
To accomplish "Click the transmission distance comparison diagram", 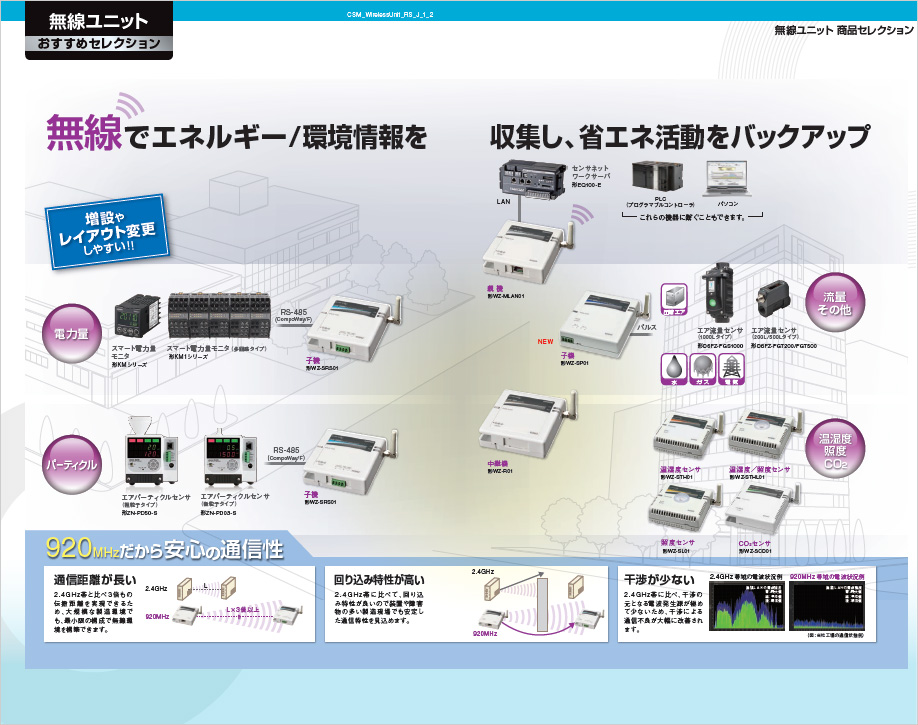I will (x=225, y=604).
